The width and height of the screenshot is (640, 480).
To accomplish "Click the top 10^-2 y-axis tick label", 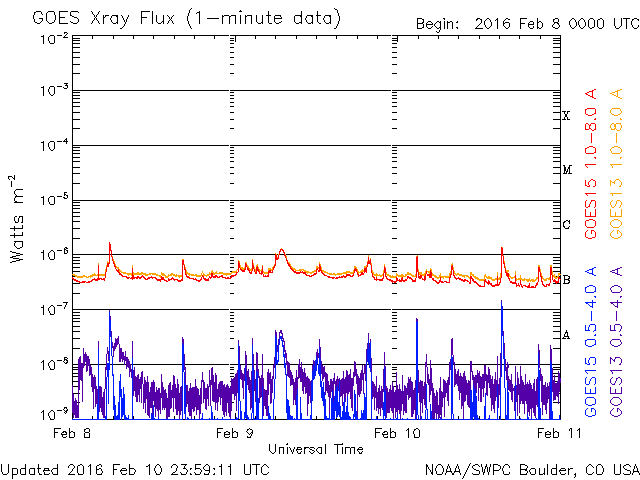I will click(x=54, y=38).
